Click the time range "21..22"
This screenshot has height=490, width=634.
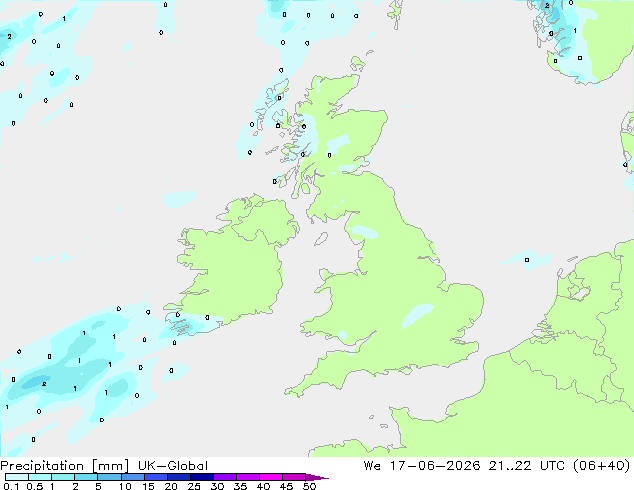509,466
